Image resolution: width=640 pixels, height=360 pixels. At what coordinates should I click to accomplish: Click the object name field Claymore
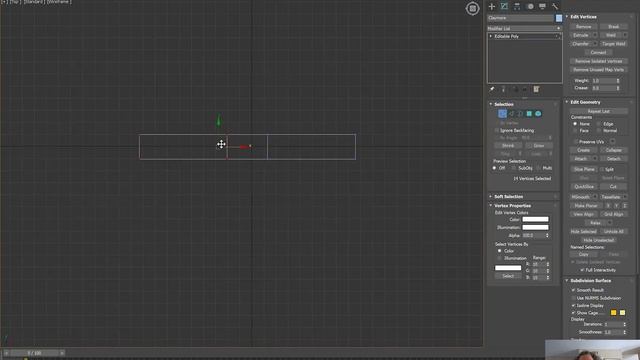(x=520, y=18)
